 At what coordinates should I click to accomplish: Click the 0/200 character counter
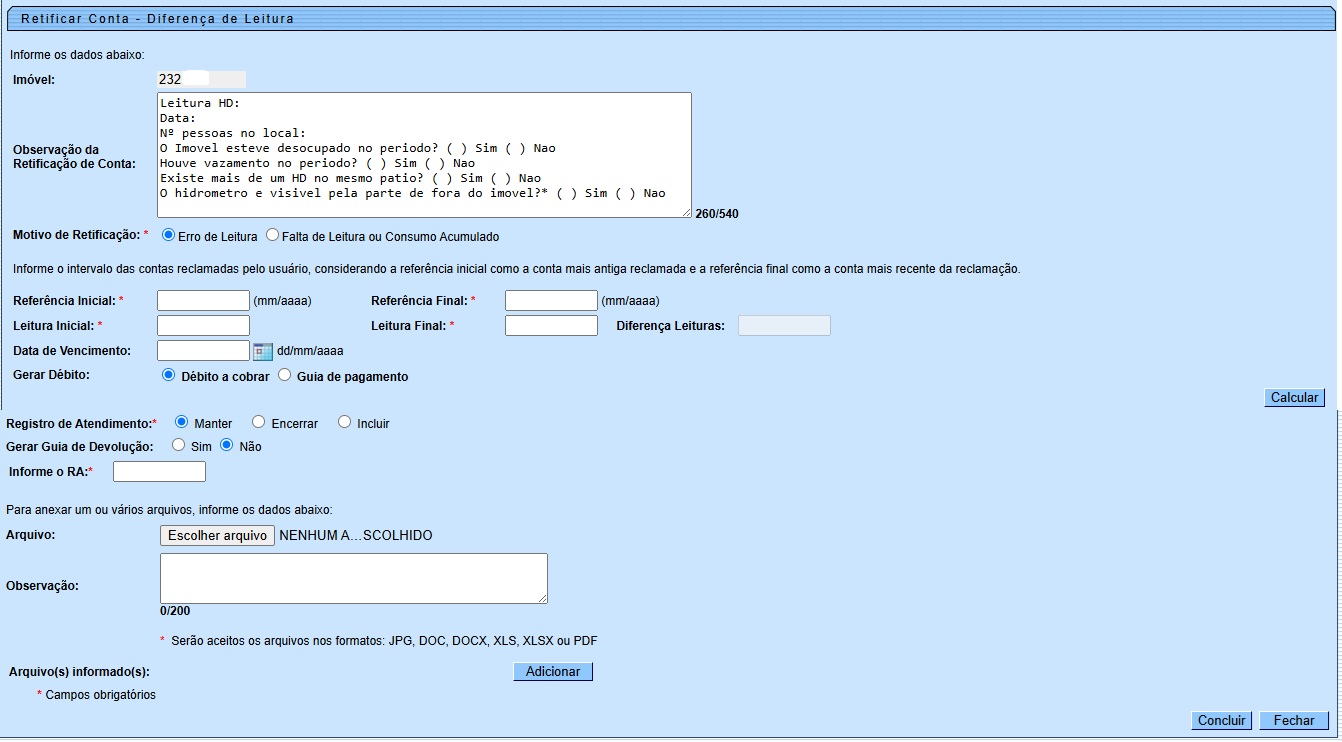coord(175,611)
